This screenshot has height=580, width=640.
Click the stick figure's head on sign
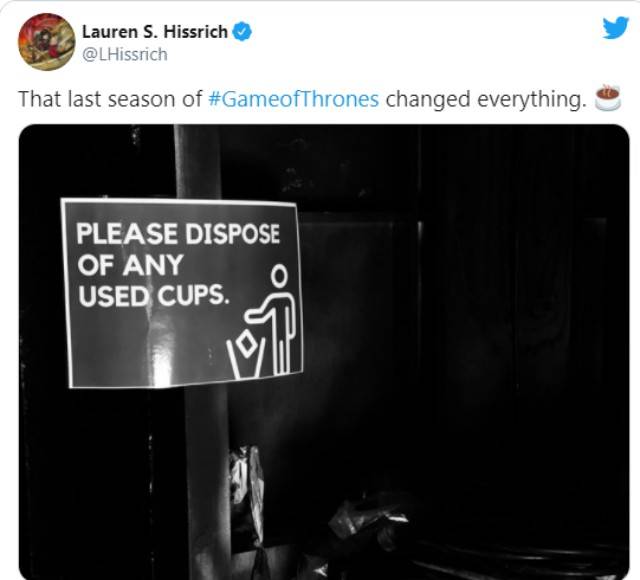(x=279, y=276)
